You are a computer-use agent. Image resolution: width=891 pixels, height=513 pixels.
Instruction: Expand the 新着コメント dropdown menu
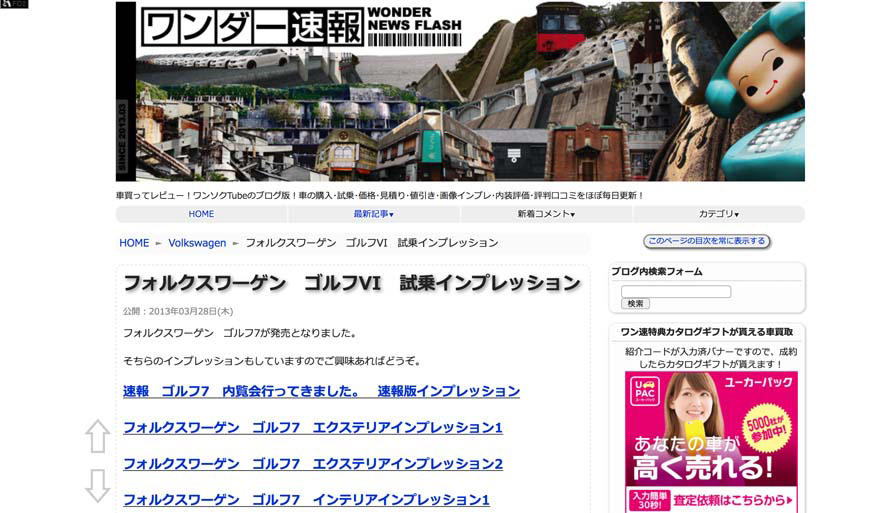pyautogui.click(x=546, y=214)
